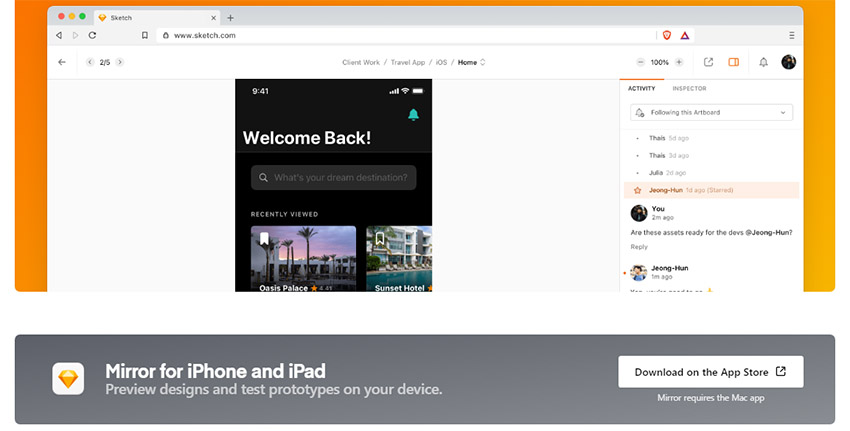
Task: Toggle bookmark on Sunset Hotel card
Action: click(x=379, y=239)
